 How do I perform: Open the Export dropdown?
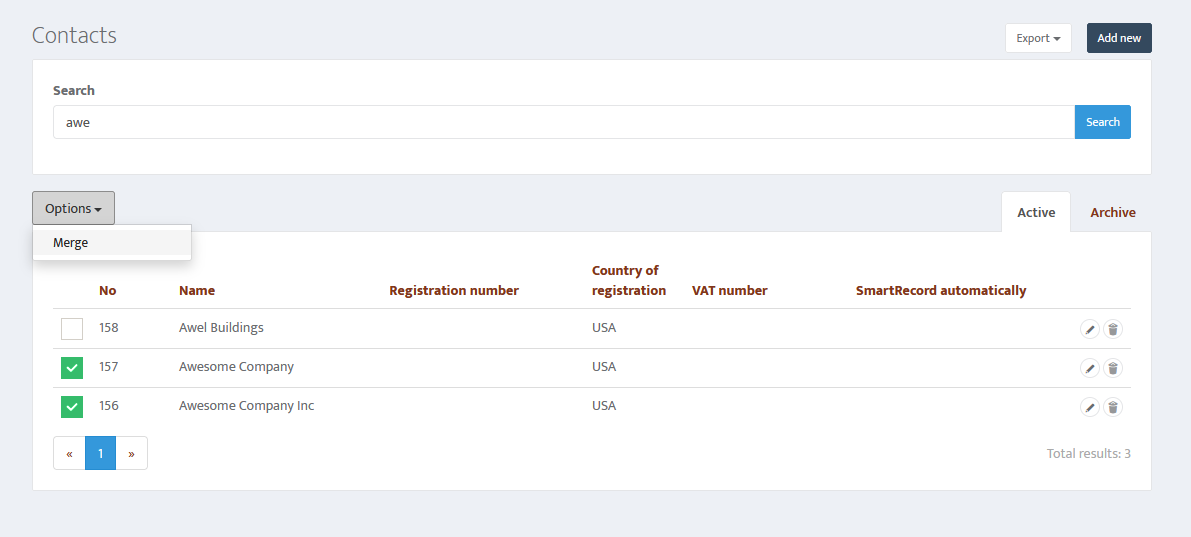pyautogui.click(x=1038, y=38)
